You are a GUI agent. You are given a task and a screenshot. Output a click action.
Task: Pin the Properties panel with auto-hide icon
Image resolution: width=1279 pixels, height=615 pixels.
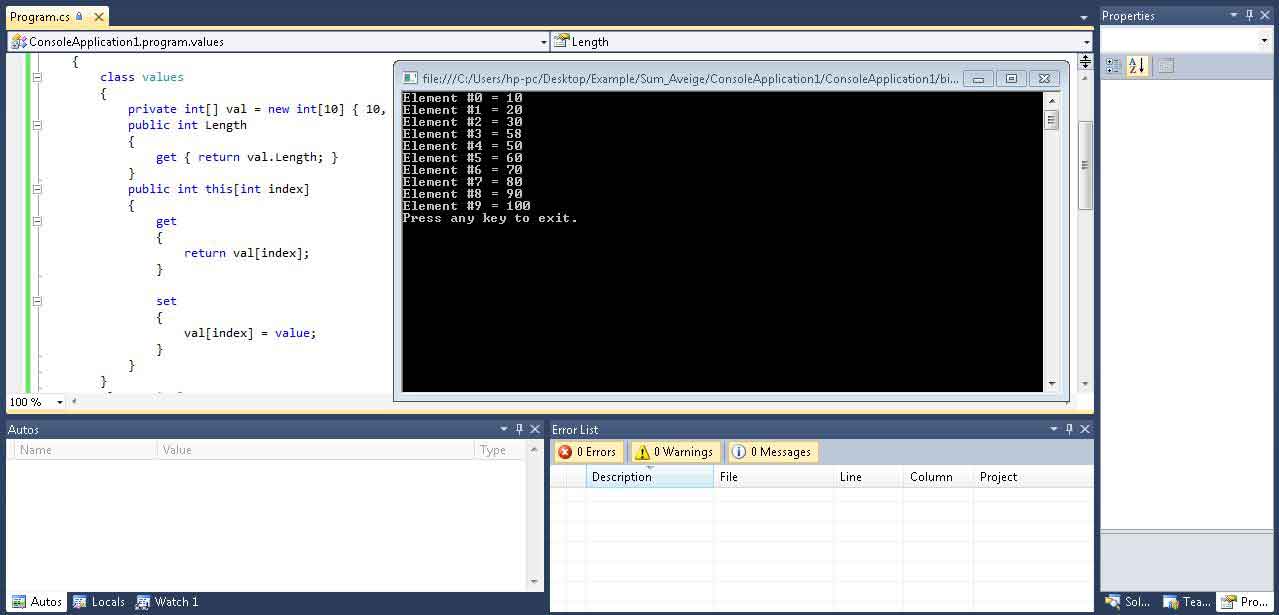[x=1249, y=15]
